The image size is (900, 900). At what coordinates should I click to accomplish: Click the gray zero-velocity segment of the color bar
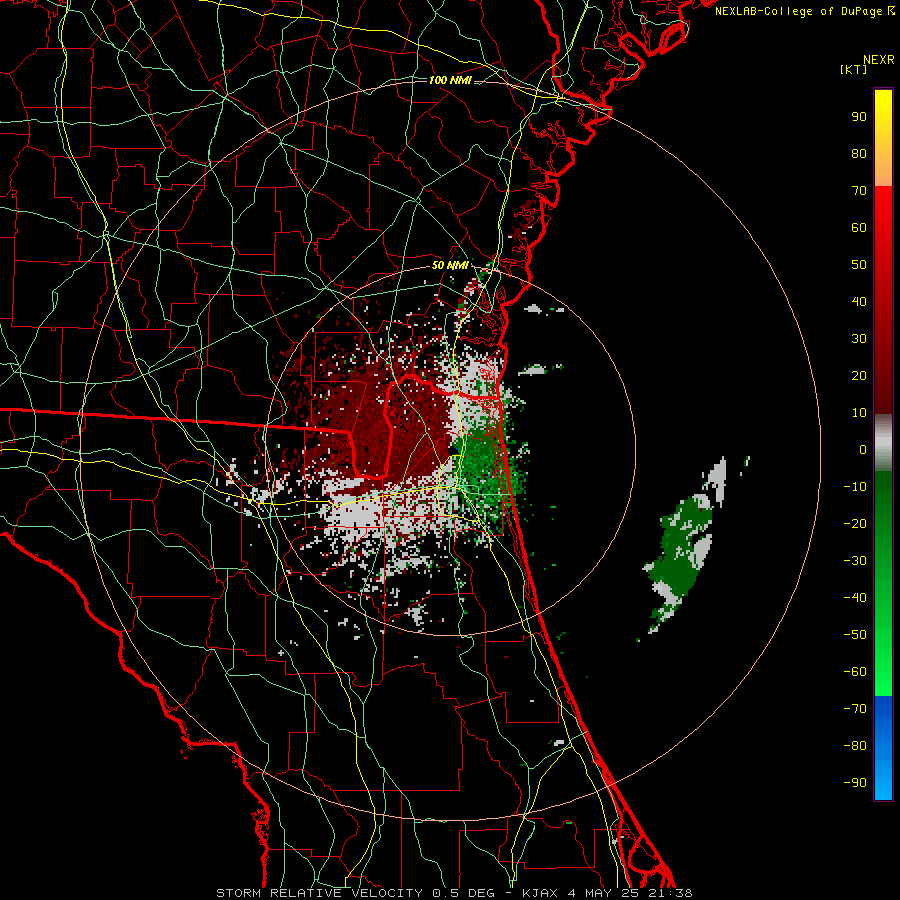click(883, 442)
